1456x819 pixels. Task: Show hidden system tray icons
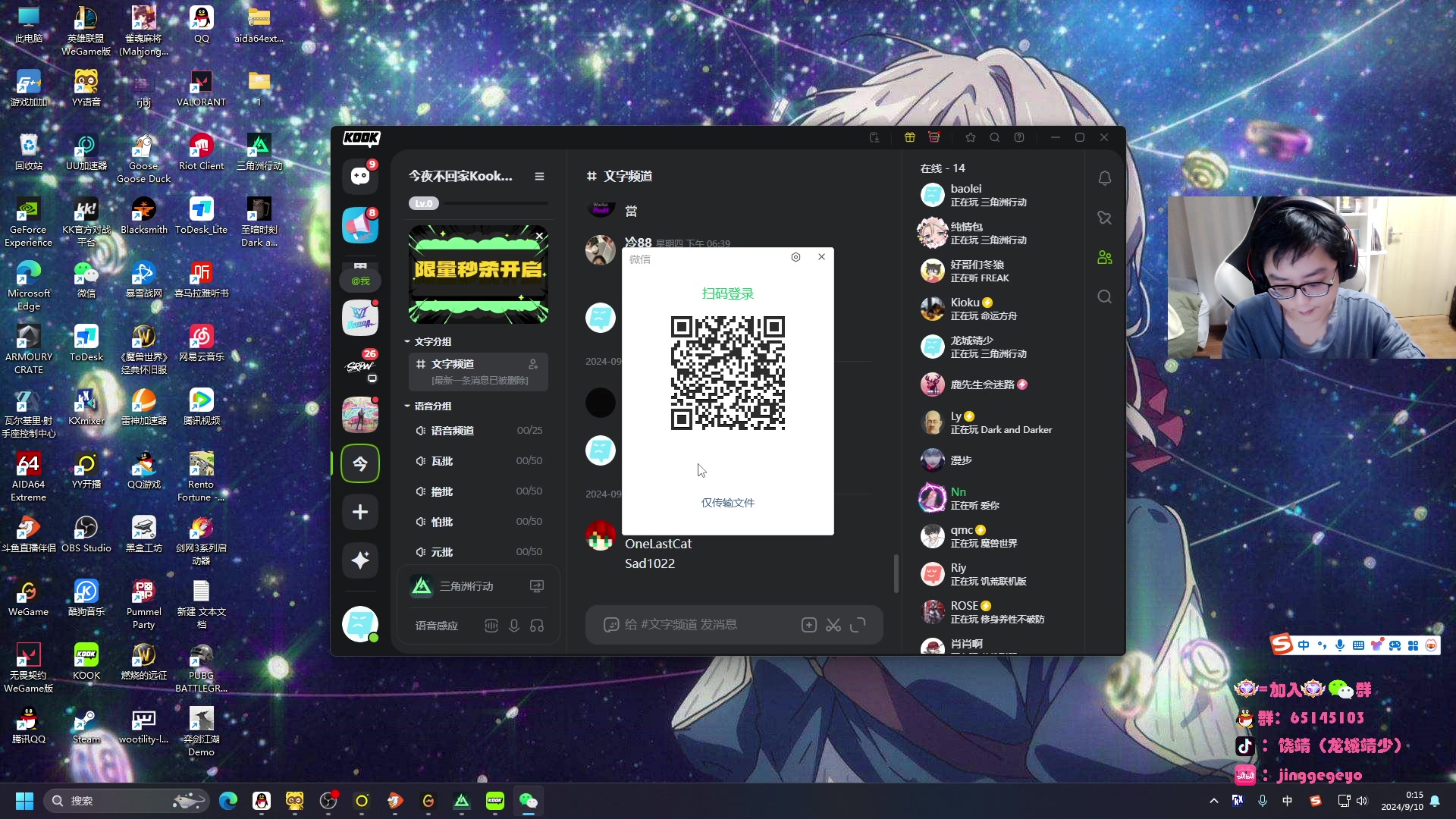(x=1214, y=801)
